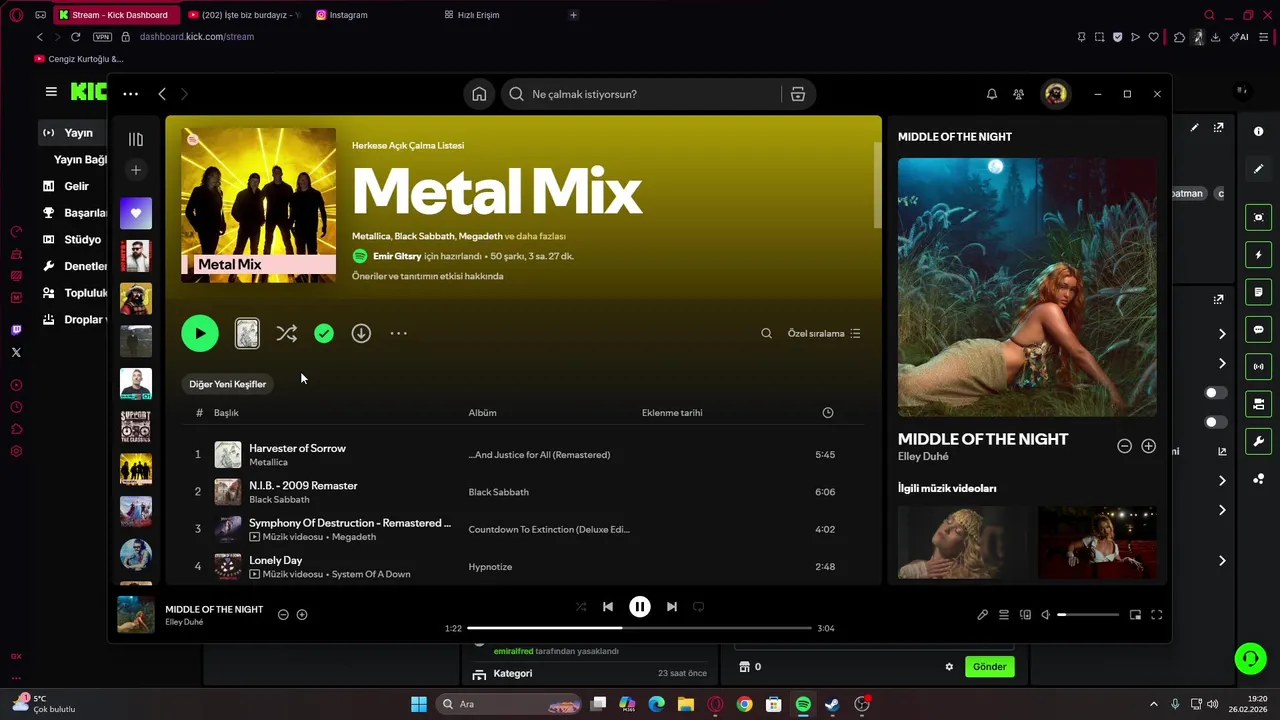Open Özel sıralama sort dropdown
Viewport: 1280px width, 720px height.
[x=824, y=333]
